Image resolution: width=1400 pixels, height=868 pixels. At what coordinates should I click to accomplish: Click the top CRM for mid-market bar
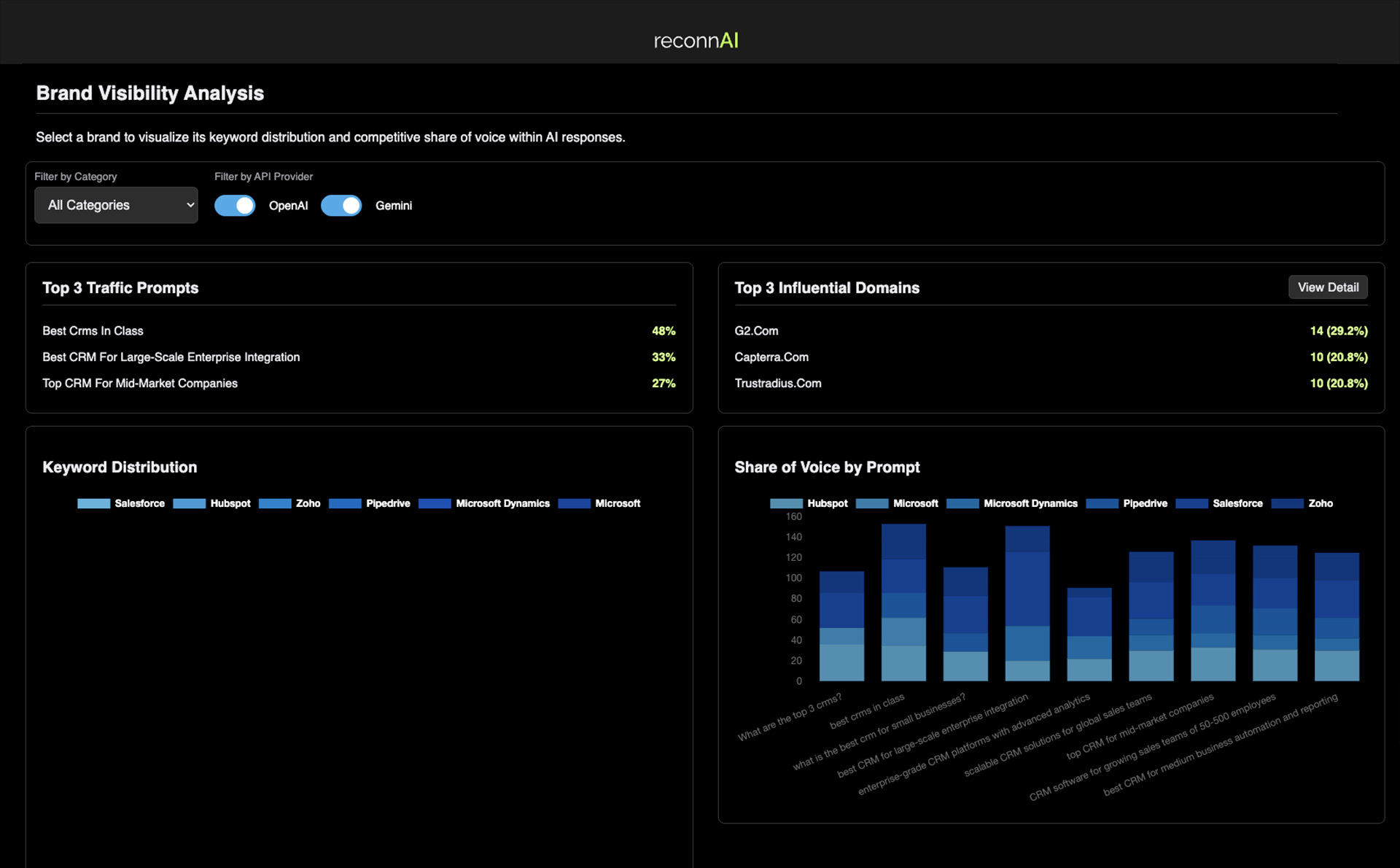click(x=1213, y=611)
